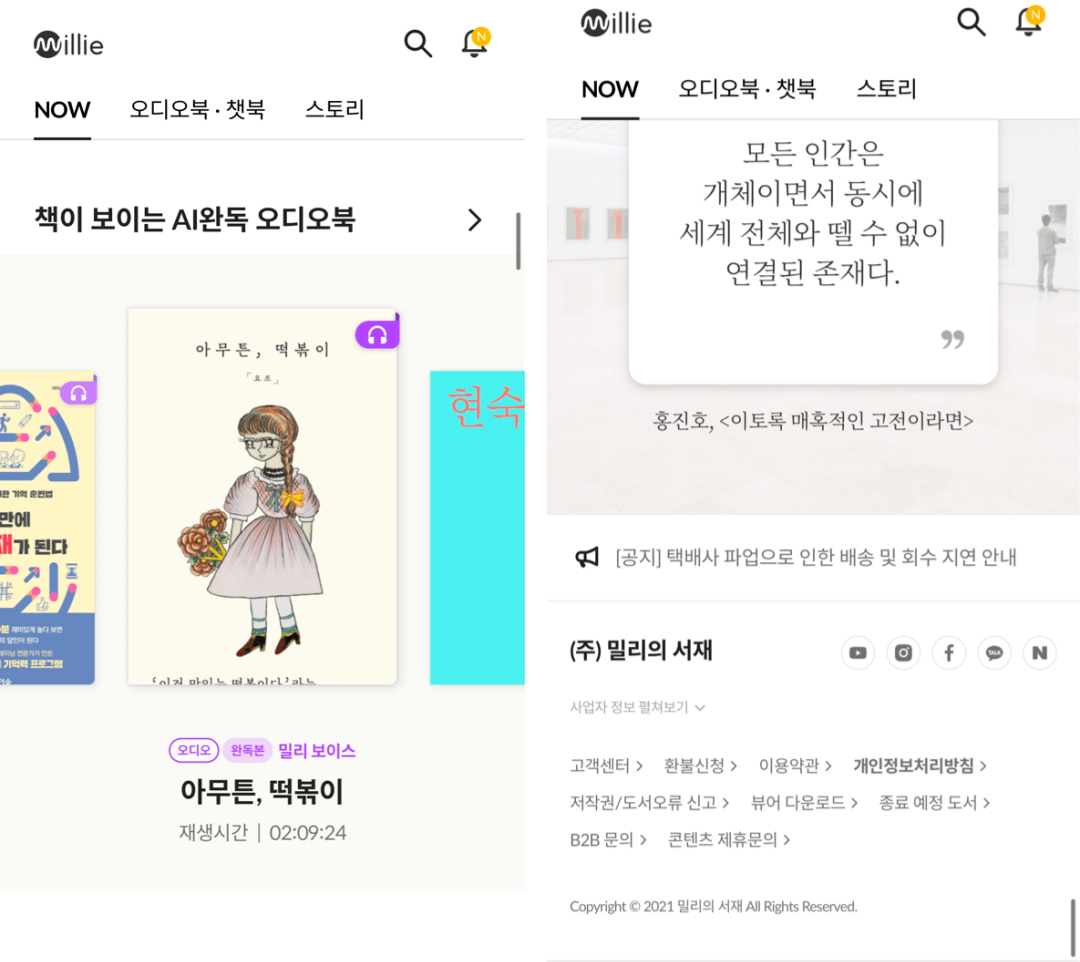The image size is (1080, 962).
Task: Open the Facebook social icon
Action: tap(948, 652)
